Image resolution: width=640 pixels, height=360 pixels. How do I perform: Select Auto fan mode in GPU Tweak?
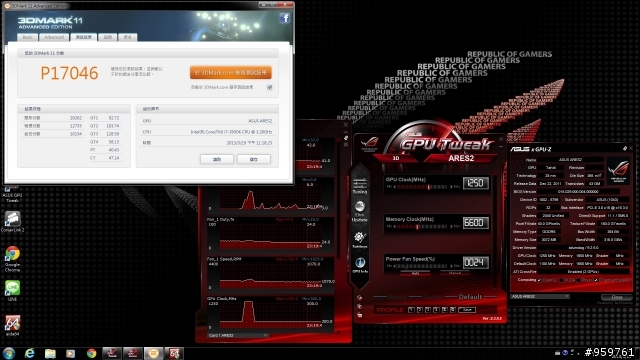click(x=415, y=273)
